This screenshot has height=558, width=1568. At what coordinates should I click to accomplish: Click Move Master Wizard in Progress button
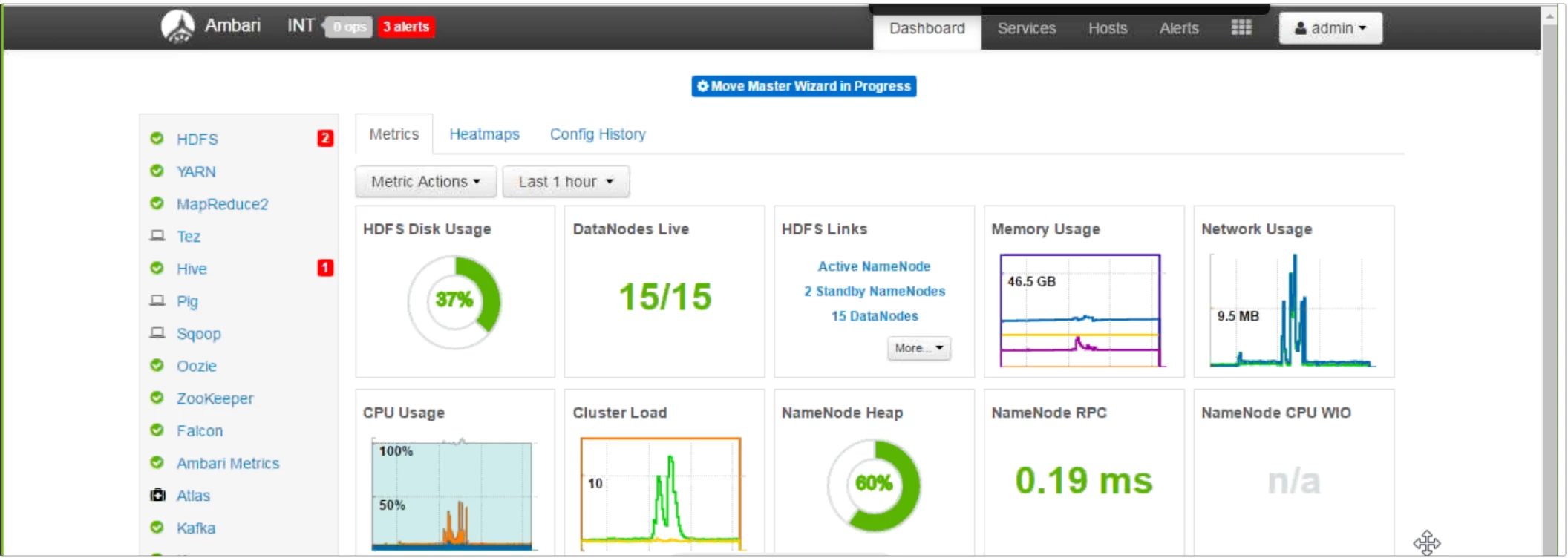[804, 86]
